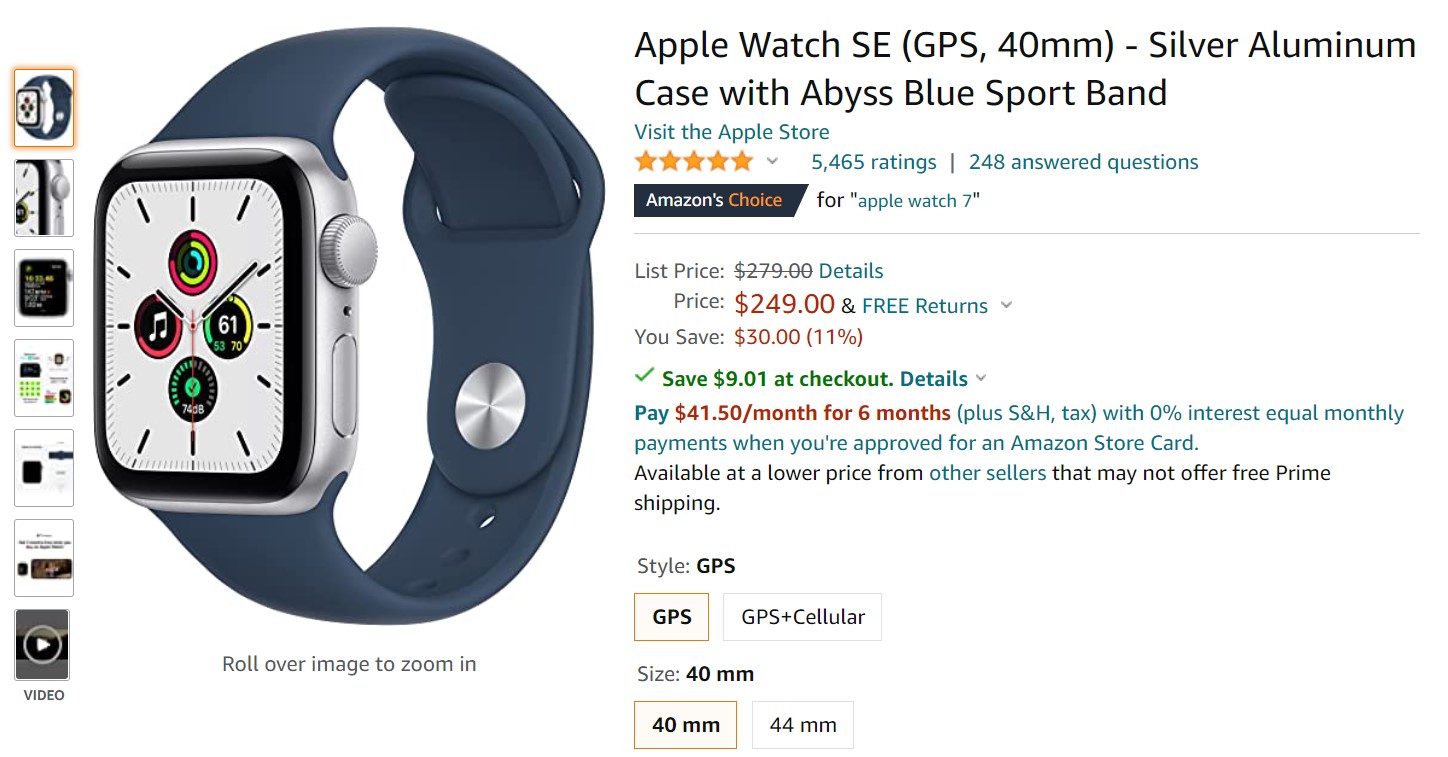The image size is (1448, 757).
Task: Select the 44 mm size option
Action: tap(802, 725)
